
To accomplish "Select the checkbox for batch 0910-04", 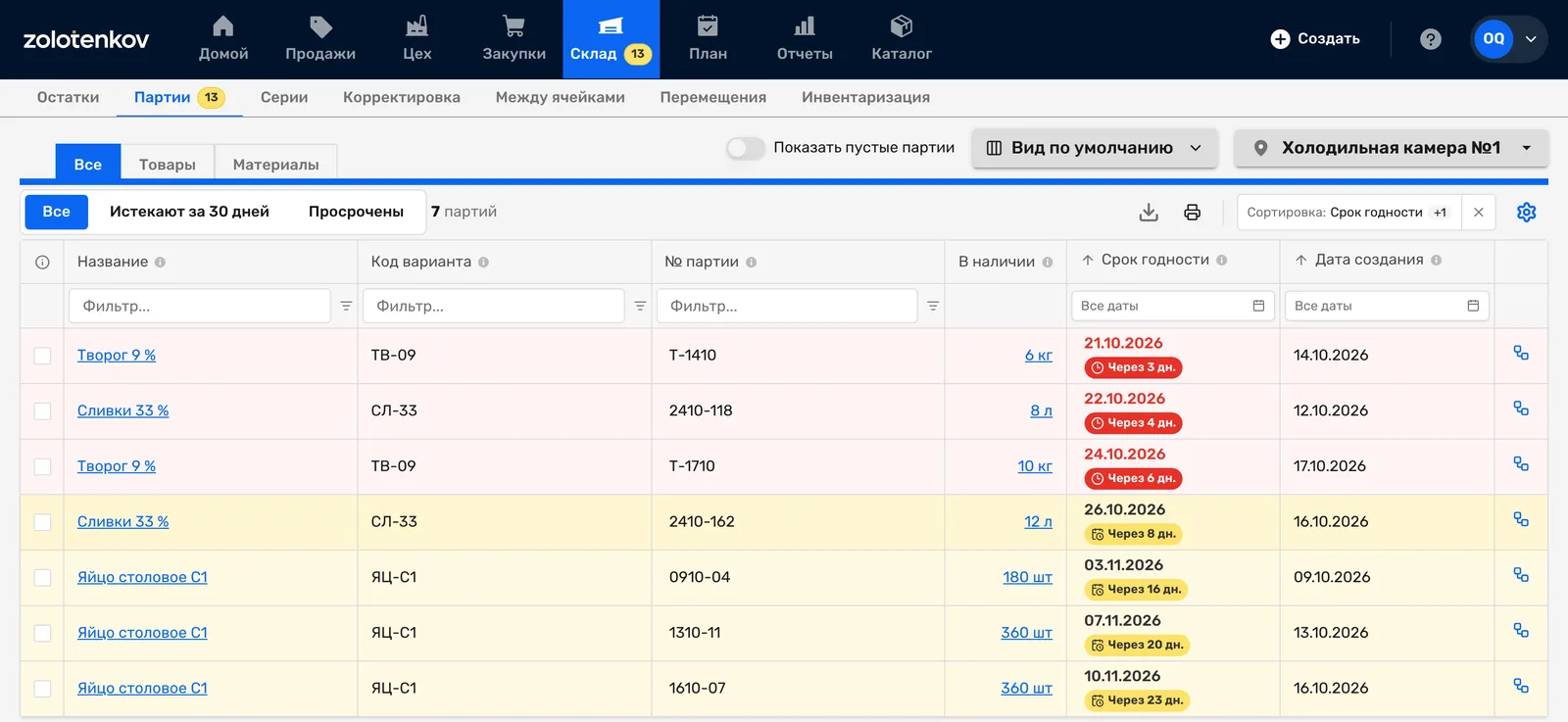I will (x=42, y=578).
